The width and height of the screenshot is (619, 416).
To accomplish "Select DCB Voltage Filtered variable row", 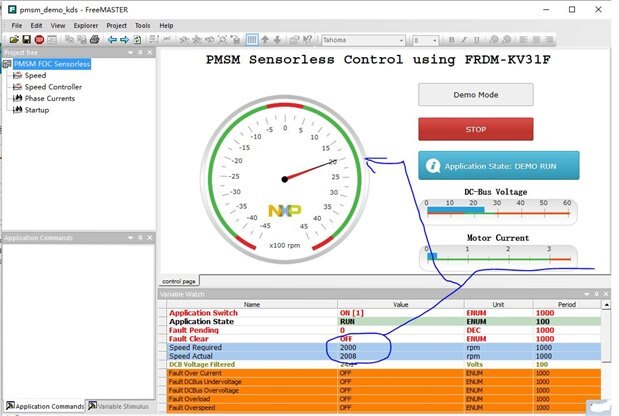I will [x=384, y=364].
